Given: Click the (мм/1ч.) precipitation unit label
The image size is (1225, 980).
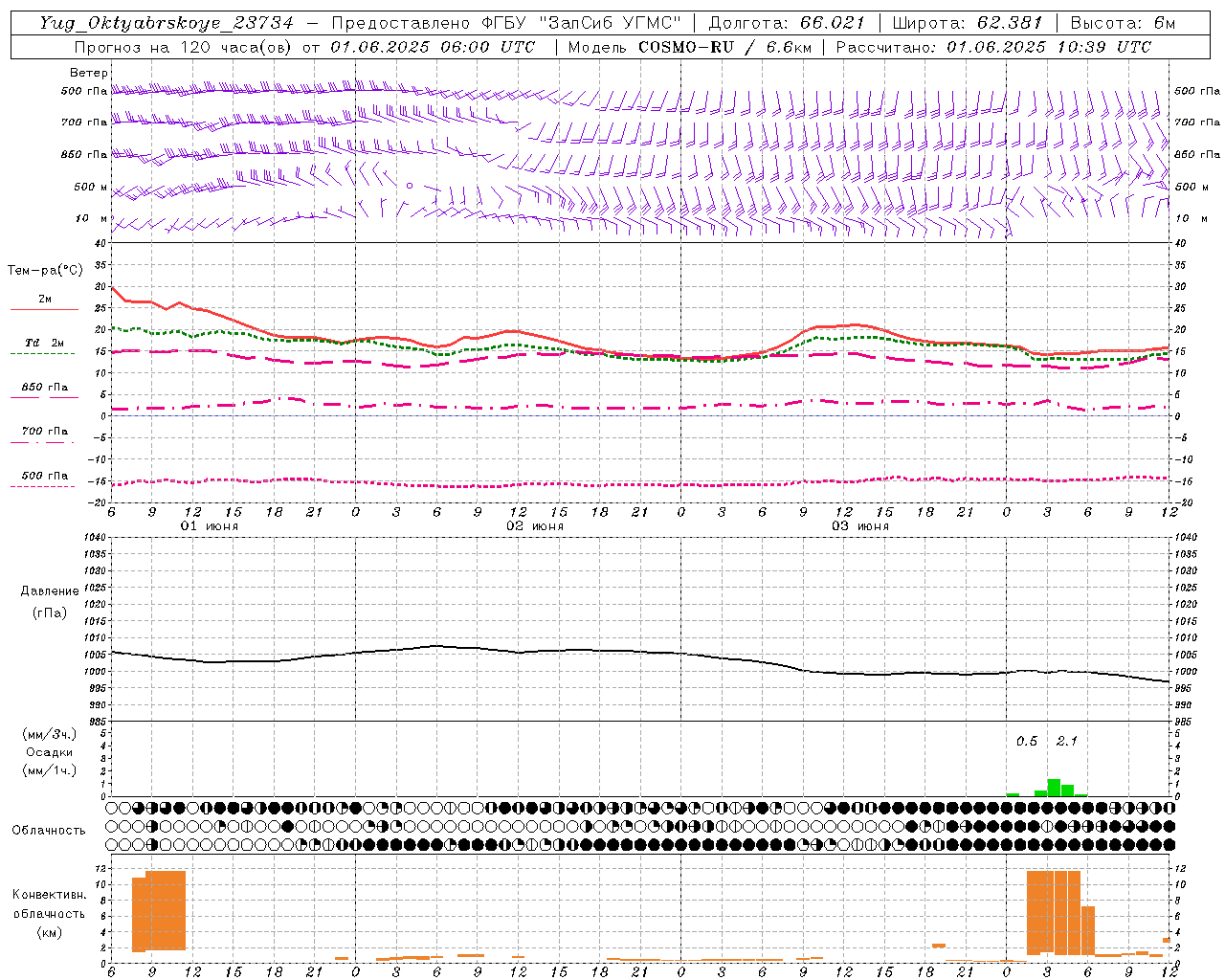Looking at the screenshot, I should point(50,770).
